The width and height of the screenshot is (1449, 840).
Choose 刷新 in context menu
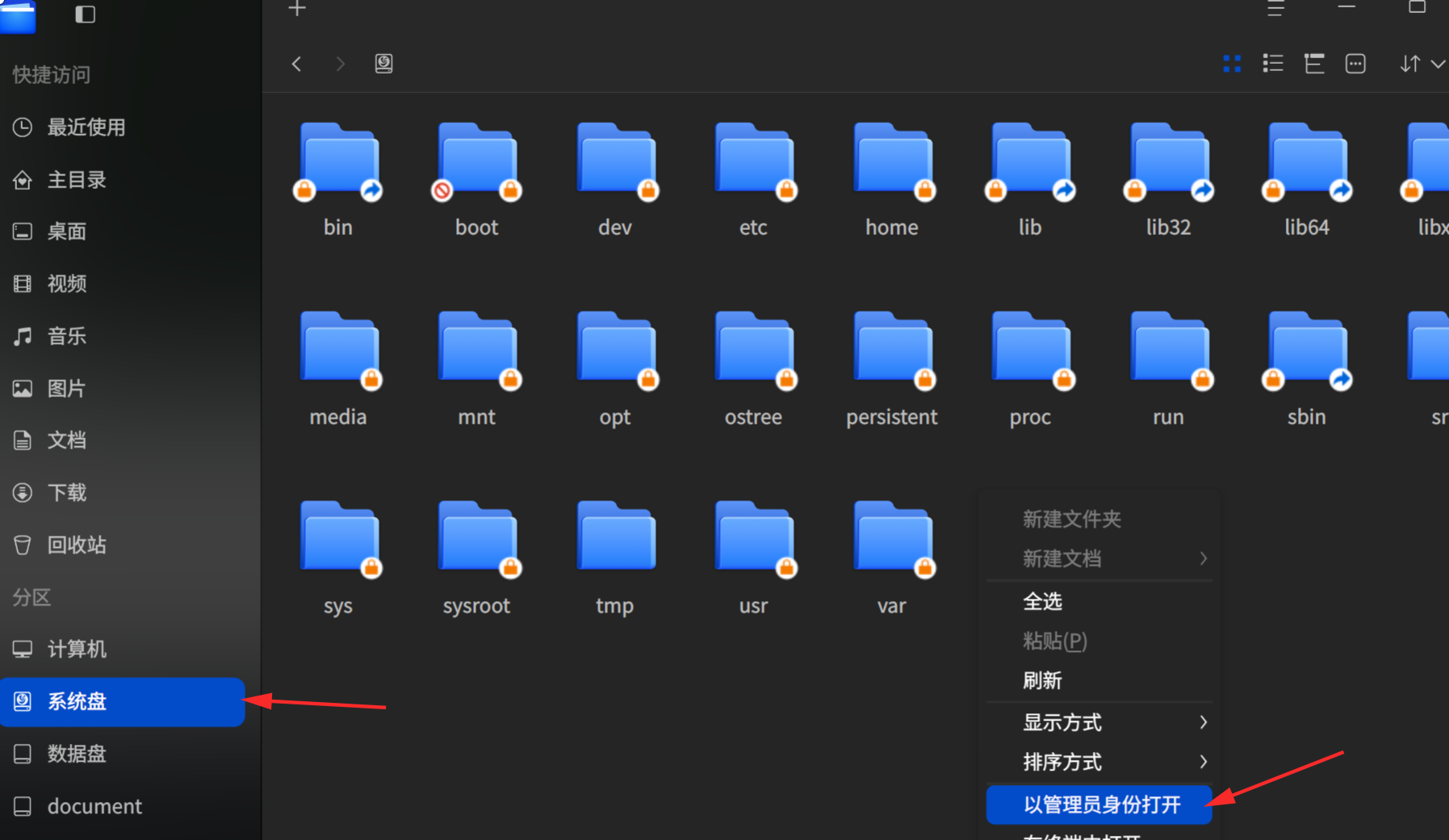[1099, 680]
